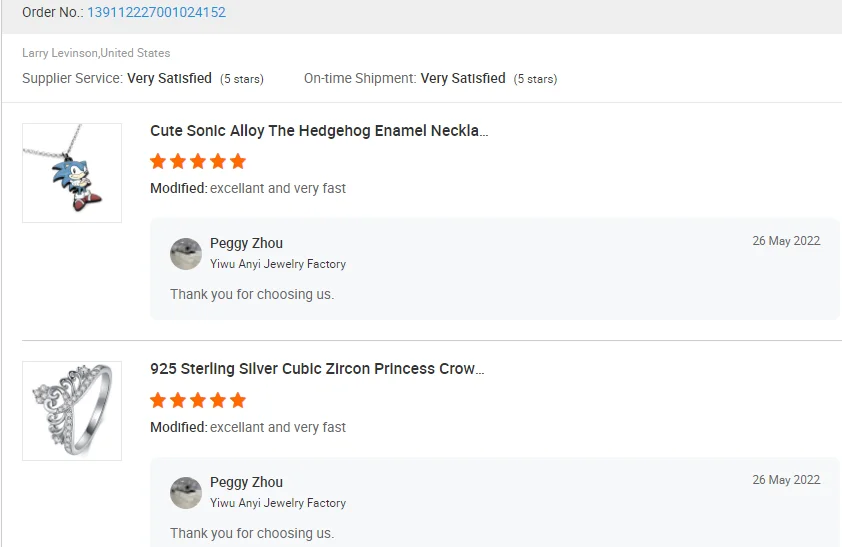Click the Sonic hedgehog necklace product thumbnail
The image size is (842, 547).
(x=72, y=173)
